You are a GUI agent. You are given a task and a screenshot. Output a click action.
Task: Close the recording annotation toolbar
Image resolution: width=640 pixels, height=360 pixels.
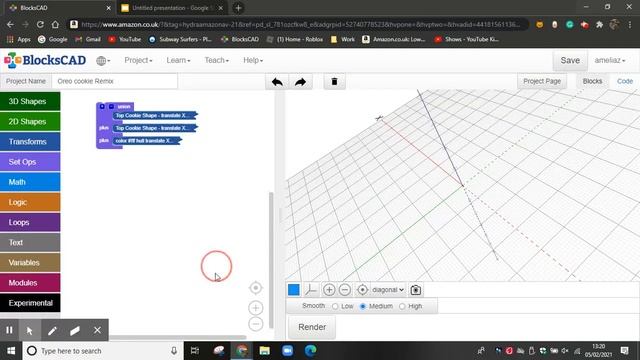tap(97, 330)
